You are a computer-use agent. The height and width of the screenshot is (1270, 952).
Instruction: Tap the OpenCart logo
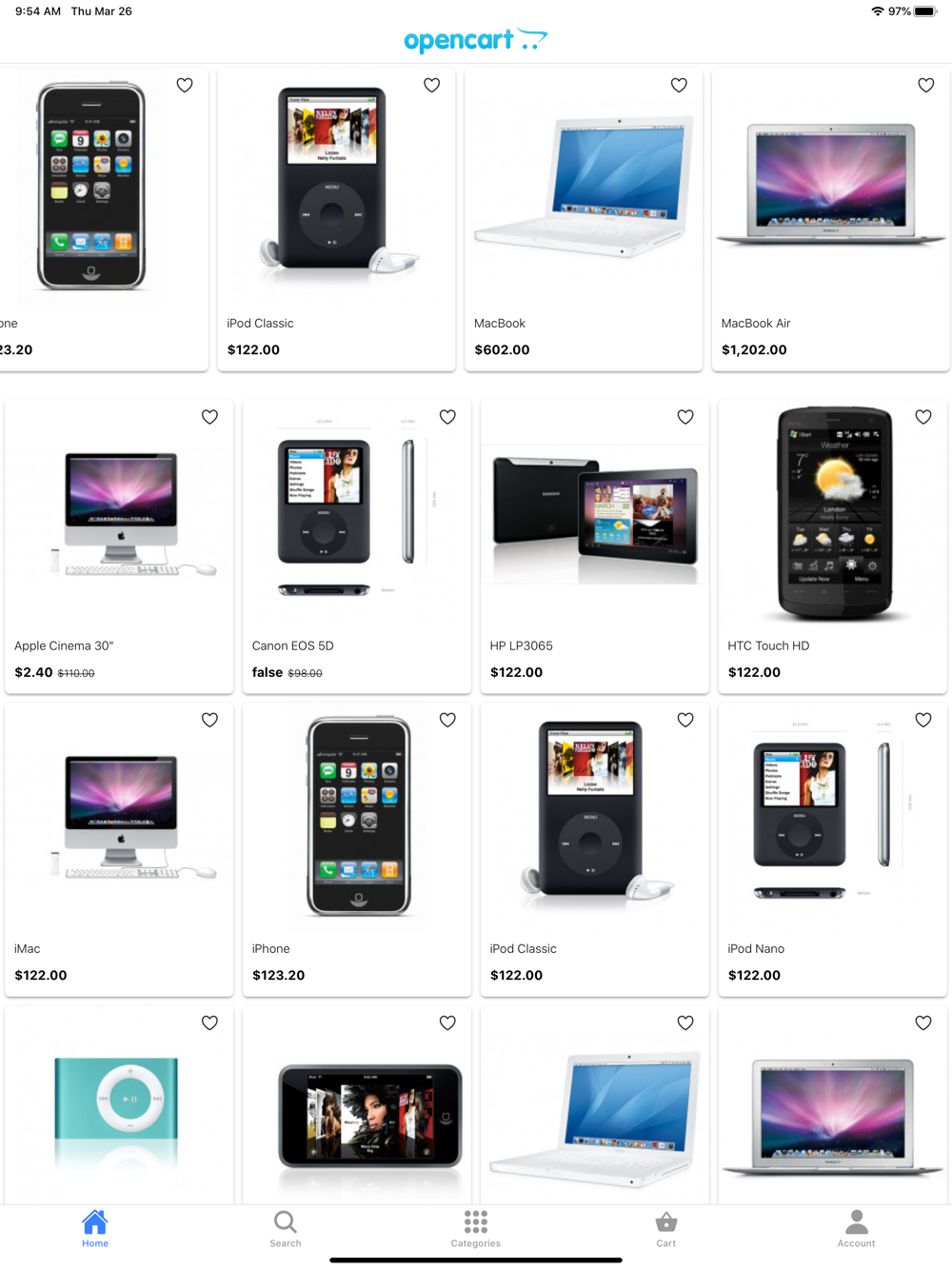click(476, 40)
